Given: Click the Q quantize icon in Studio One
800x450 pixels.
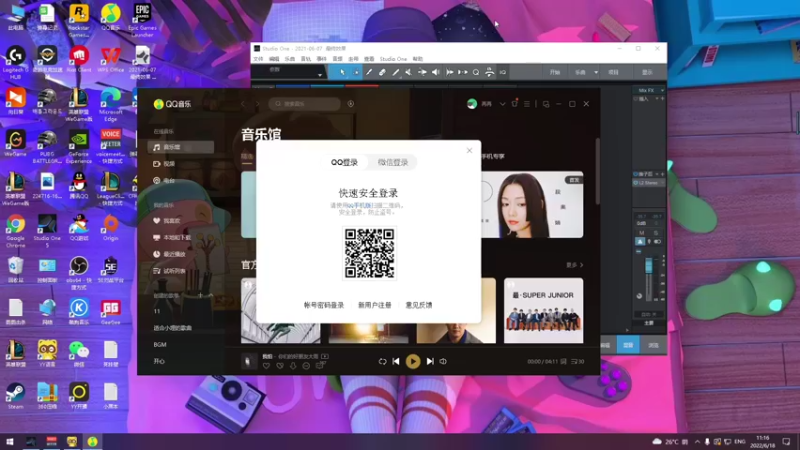Looking at the screenshot, I should 476,72.
